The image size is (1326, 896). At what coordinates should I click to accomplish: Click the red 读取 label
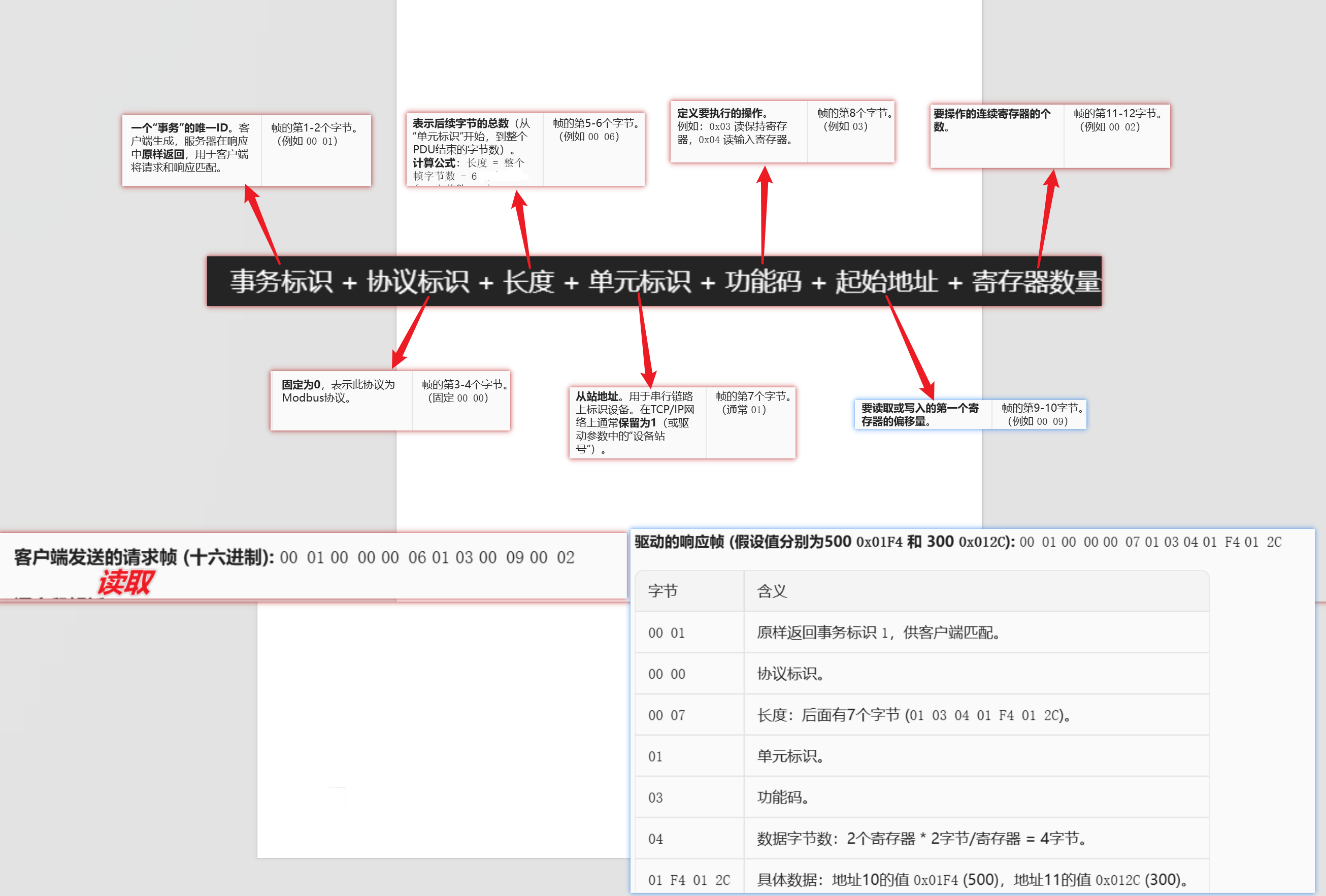[x=125, y=582]
